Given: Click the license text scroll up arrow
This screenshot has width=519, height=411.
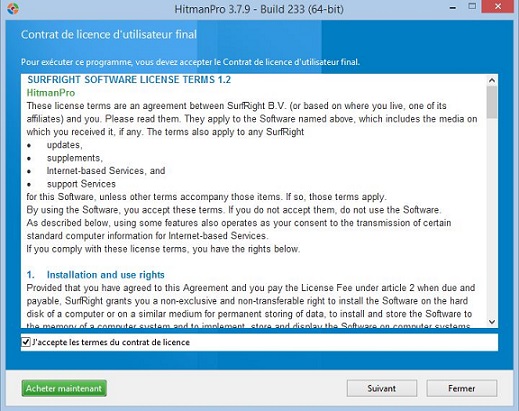Looking at the screenshot, I should click(492, 80).
